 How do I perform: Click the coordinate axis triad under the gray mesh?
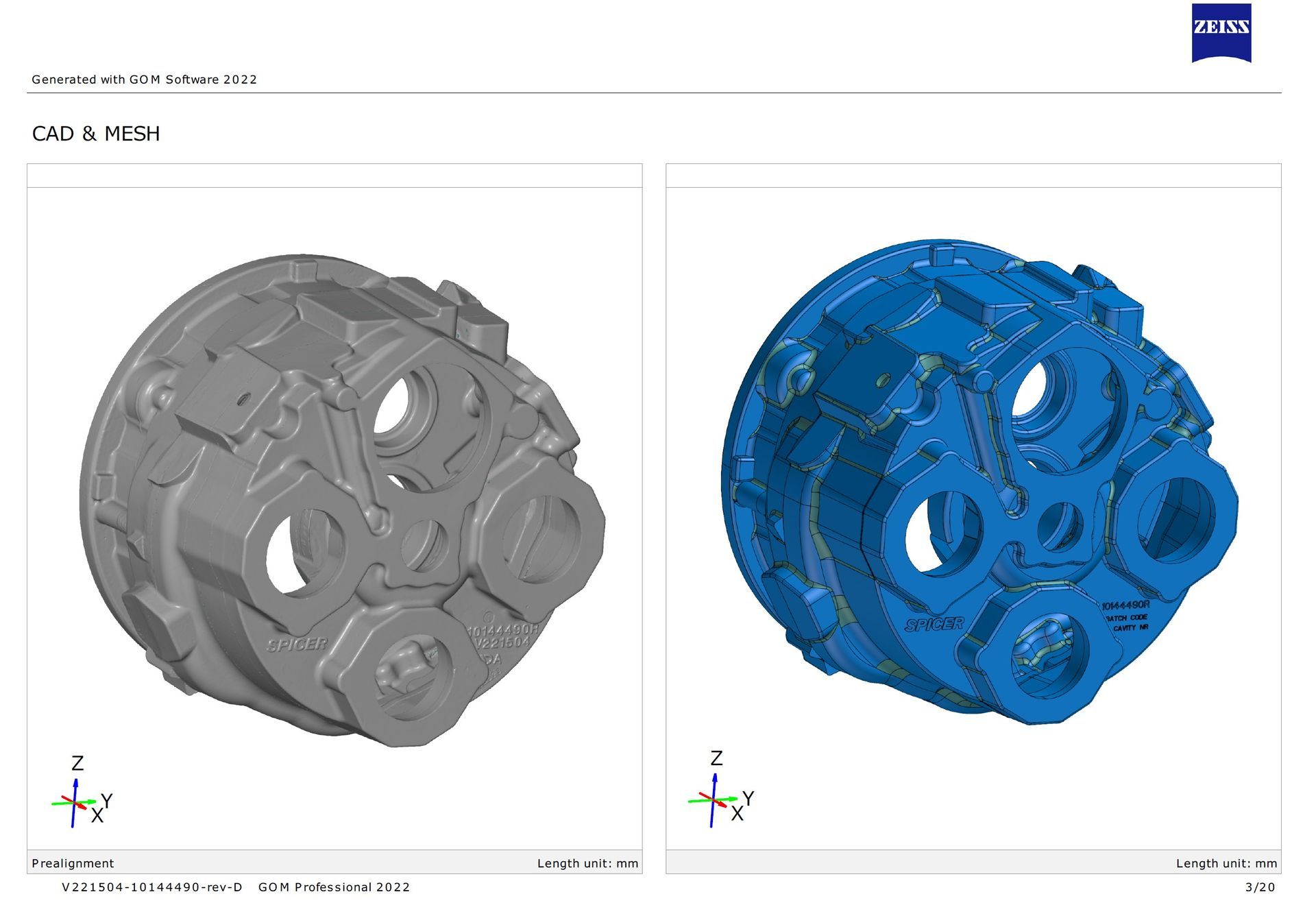pos(82,791)
